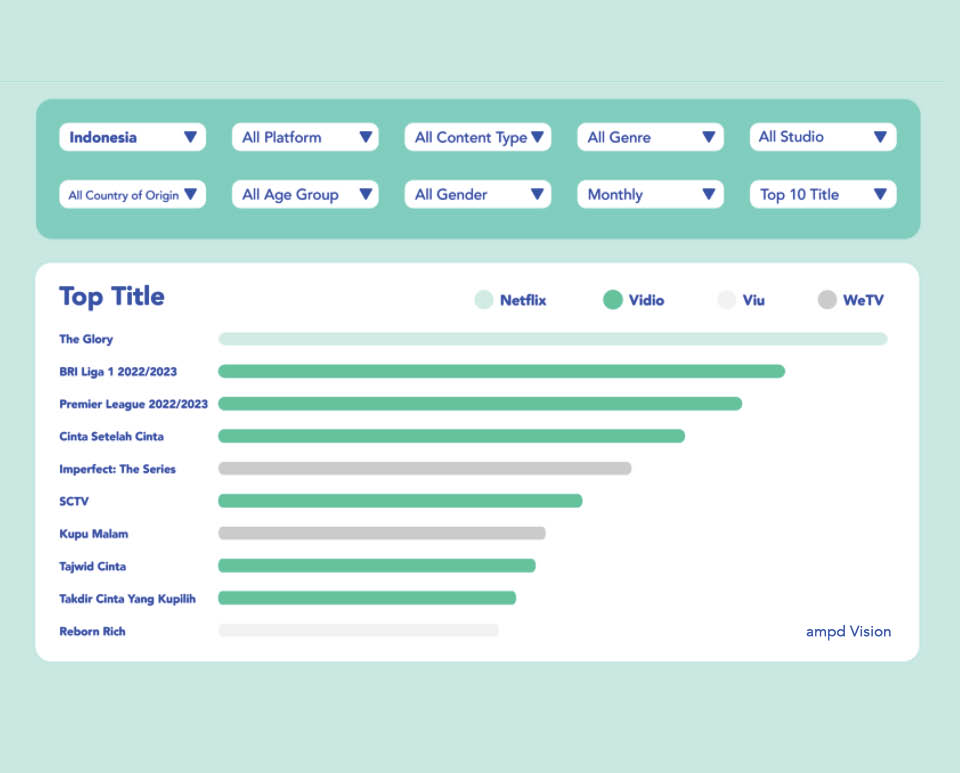The width and height of the screenshot is (960, 773).
Task: Select the title Premier League 2022/2023
Action: point(133,404)
